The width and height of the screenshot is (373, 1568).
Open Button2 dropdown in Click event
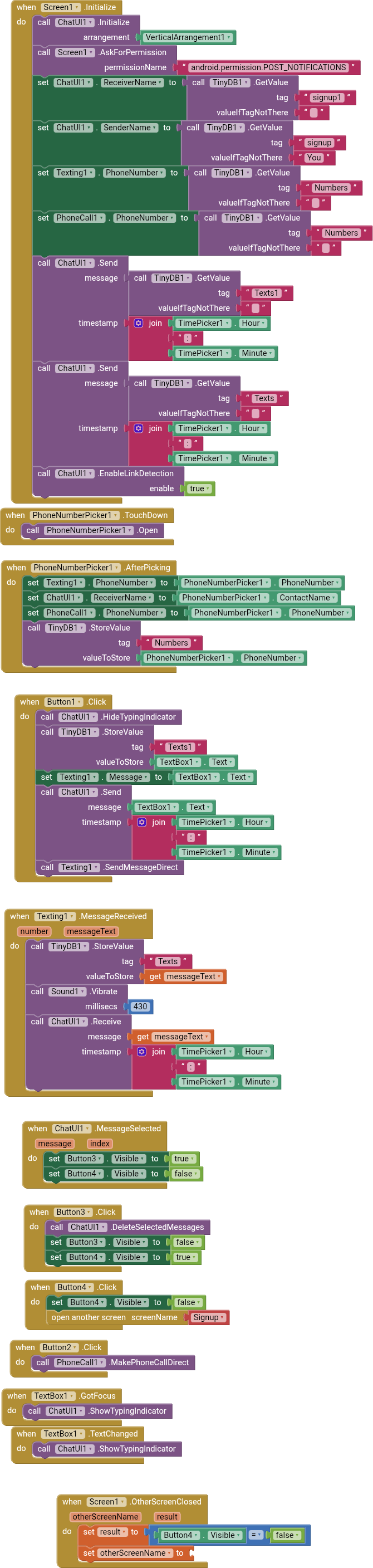[58, 1347]
